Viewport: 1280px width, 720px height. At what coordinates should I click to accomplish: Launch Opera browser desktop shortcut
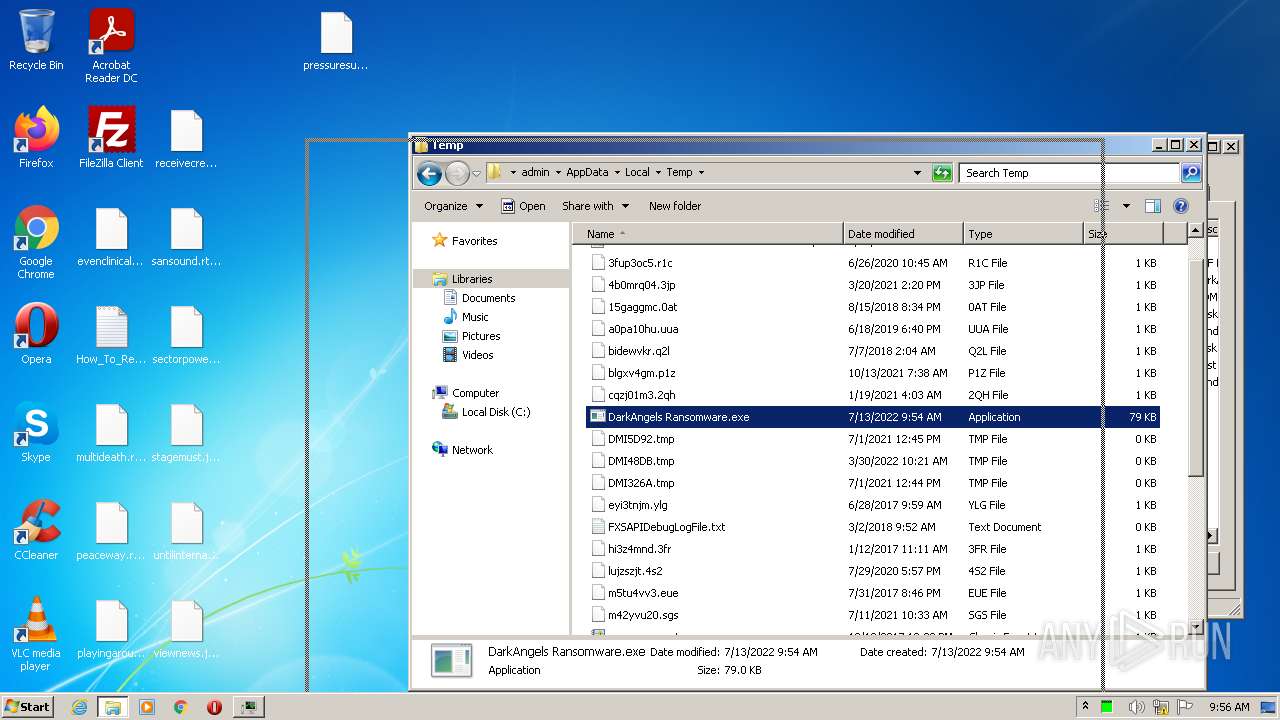[x=36, y=334]
